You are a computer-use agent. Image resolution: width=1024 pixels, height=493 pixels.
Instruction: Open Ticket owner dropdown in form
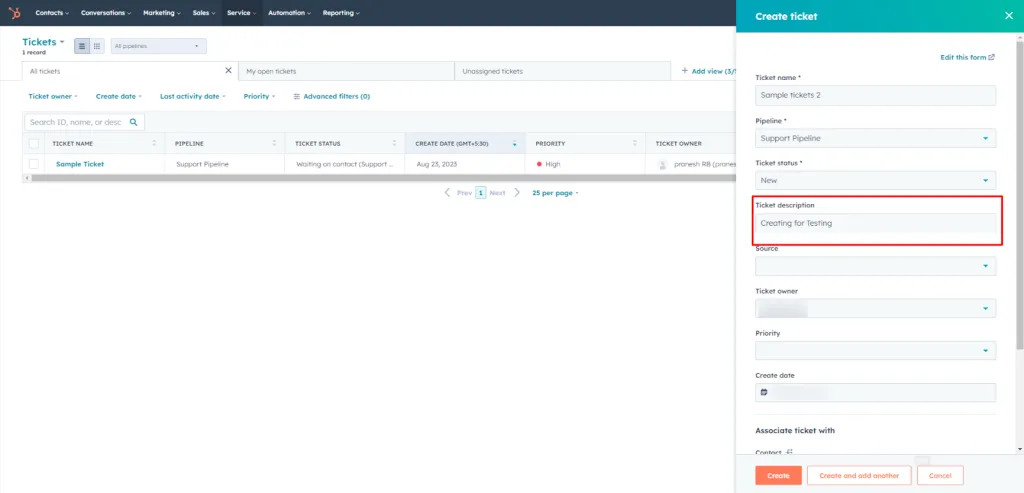(x=875, y=308)
